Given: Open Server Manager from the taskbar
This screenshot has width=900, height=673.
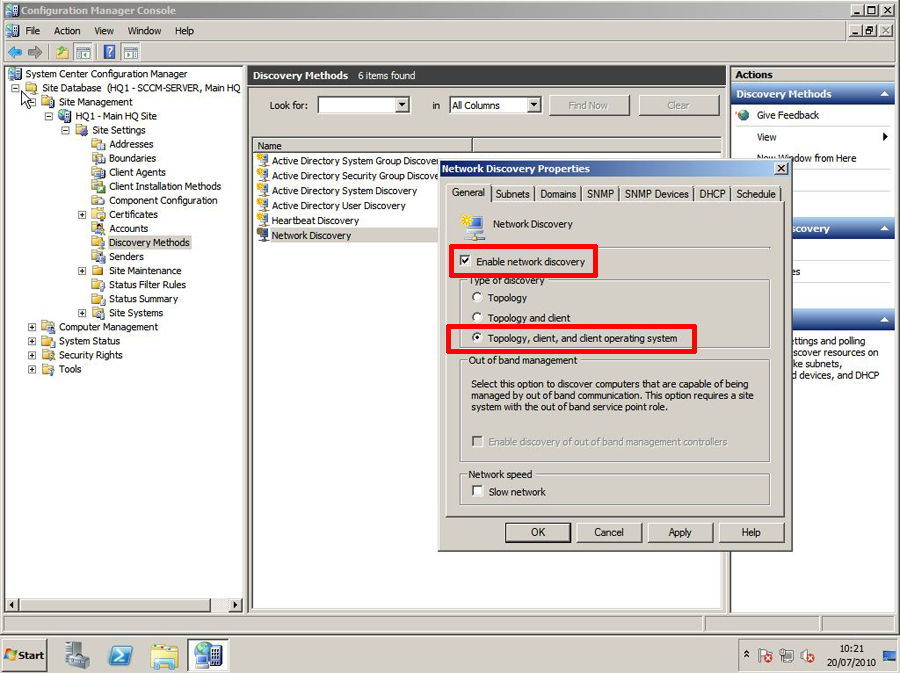Looking at the screenshot, I should pyautogui.click(x=77, y=655).
